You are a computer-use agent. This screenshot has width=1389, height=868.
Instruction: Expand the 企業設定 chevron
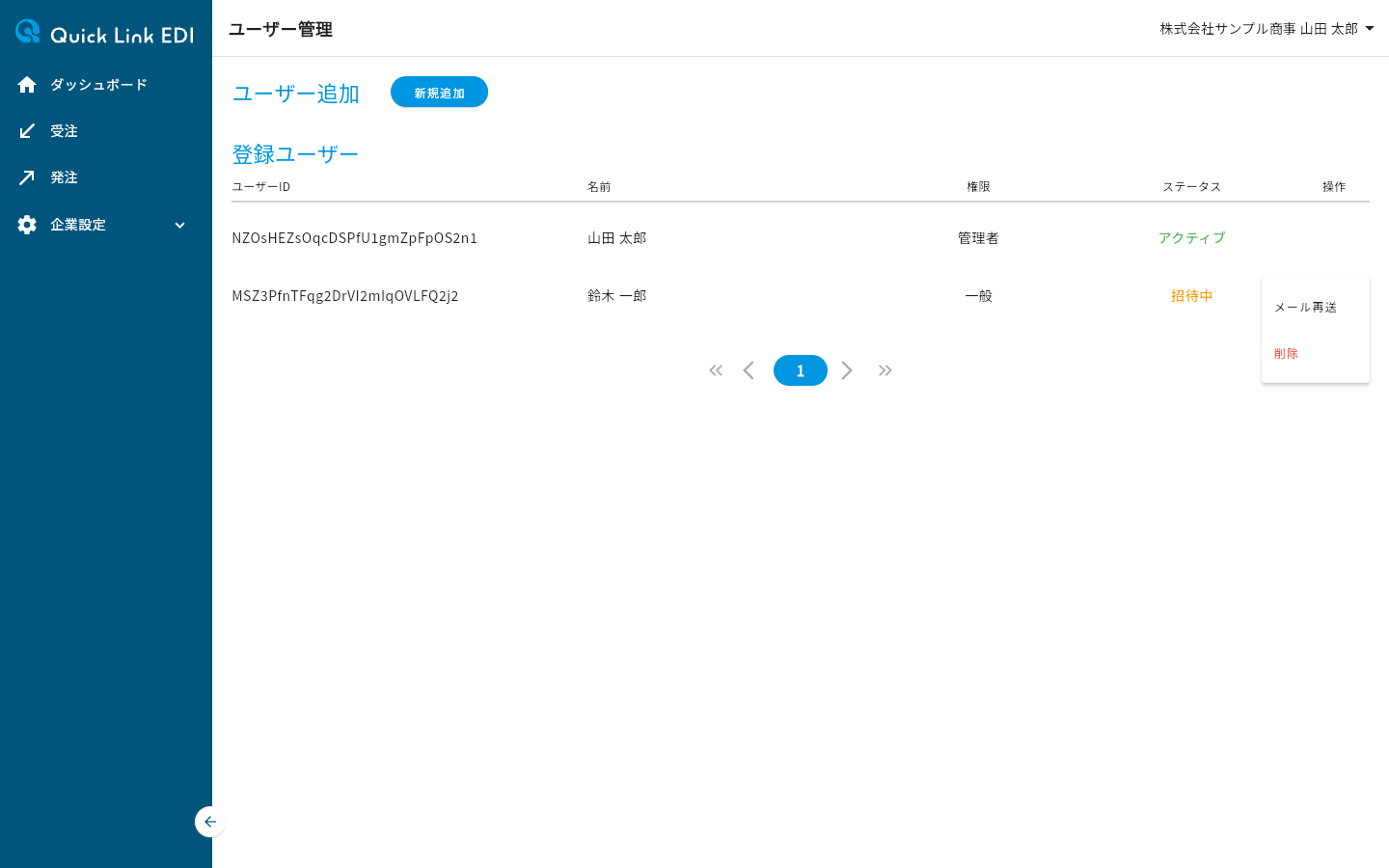(x=179, y=225)
